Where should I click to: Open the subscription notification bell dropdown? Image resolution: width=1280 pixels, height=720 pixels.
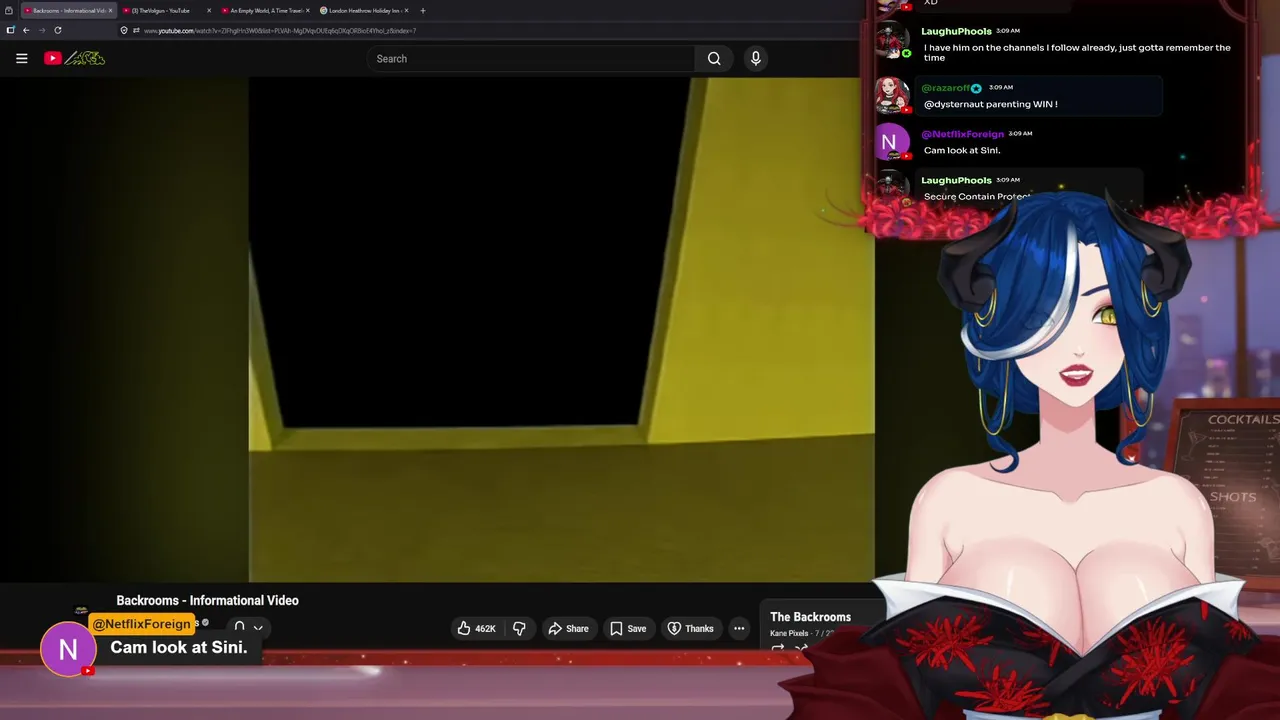[x=248, y=627]
